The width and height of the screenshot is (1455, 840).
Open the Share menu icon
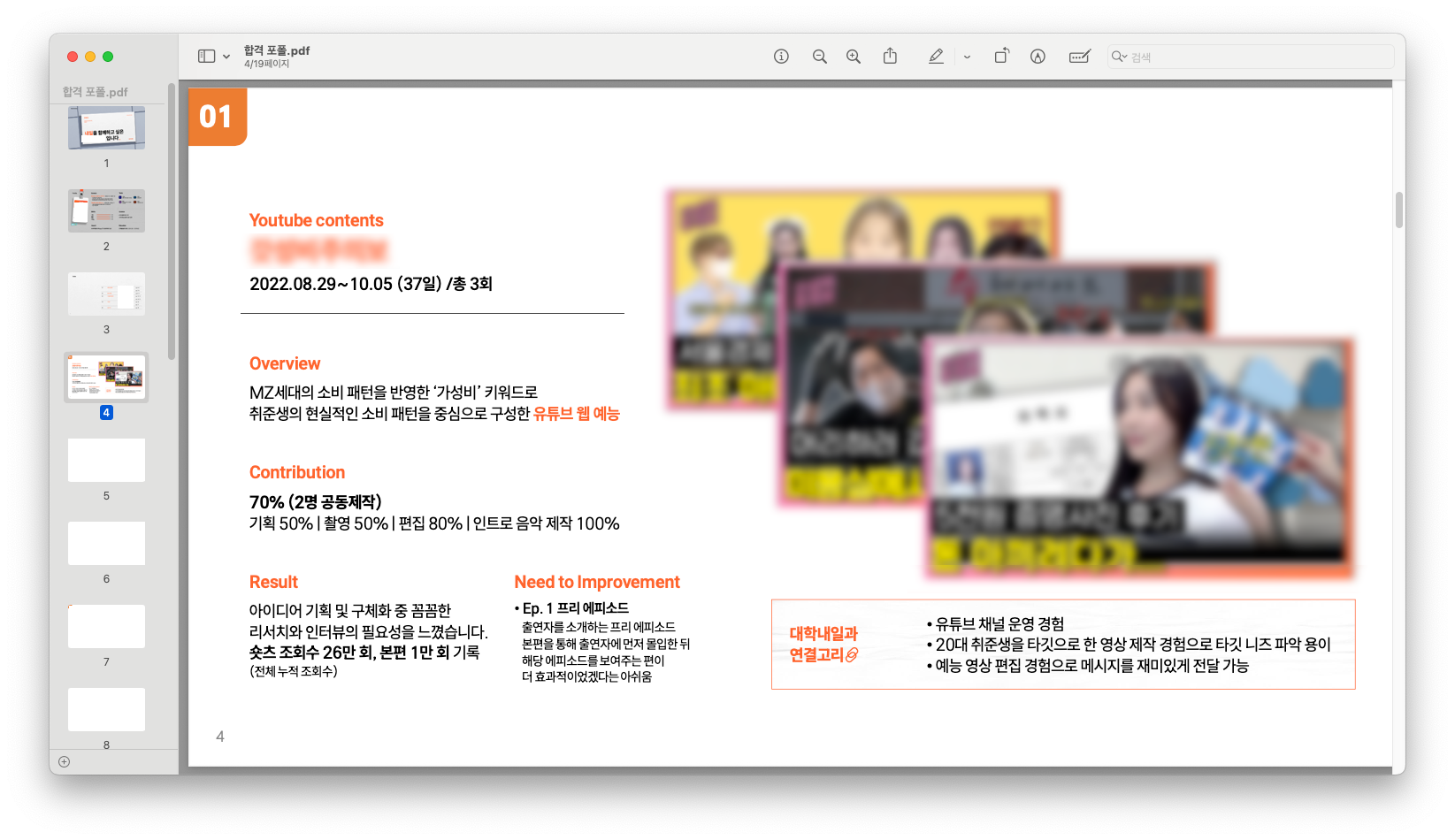tap(890, 57)
